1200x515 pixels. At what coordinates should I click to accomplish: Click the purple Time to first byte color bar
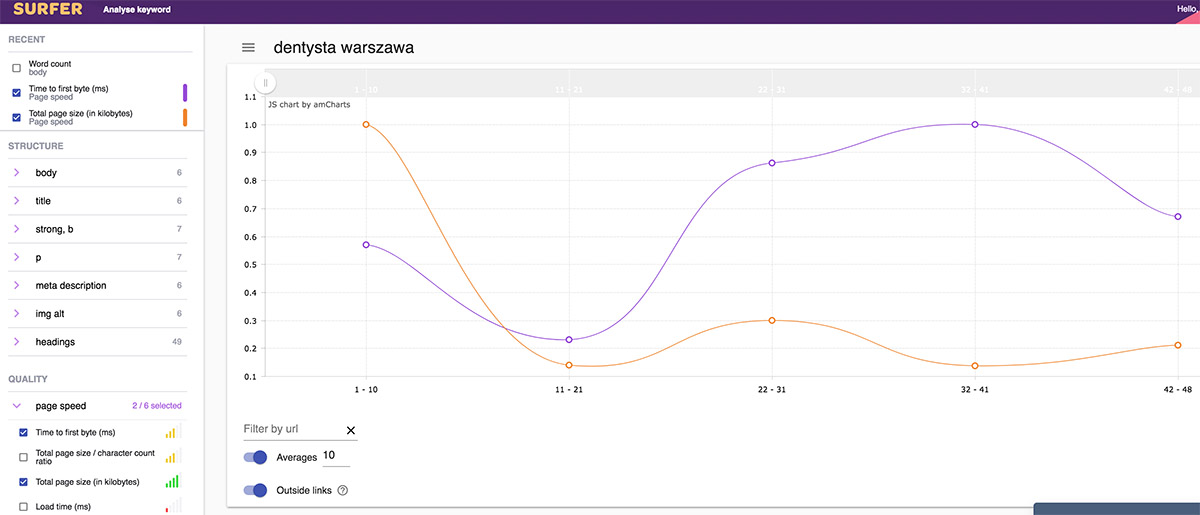click(185, 93)
